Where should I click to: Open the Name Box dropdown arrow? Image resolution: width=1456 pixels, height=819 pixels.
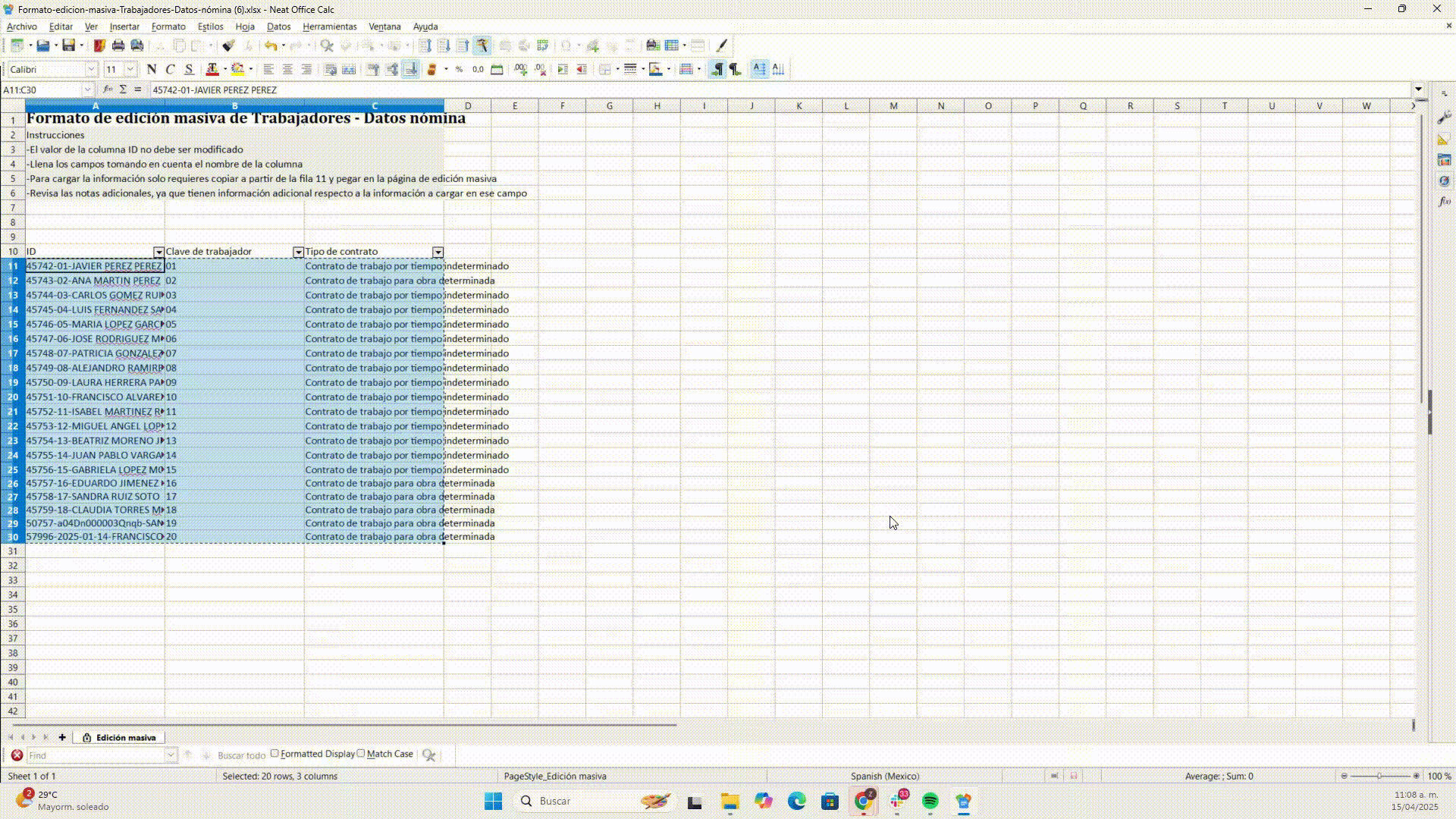88,89
